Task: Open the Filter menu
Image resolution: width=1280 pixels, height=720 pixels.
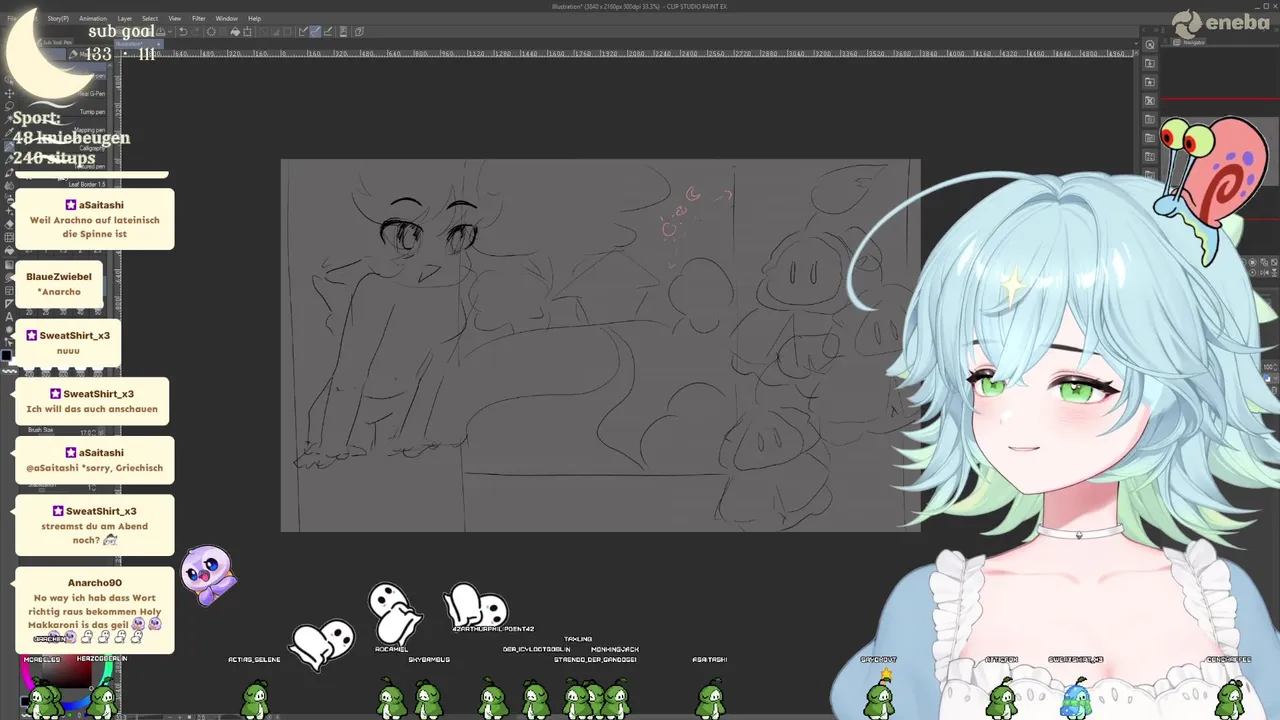Action: pos(199,19)
